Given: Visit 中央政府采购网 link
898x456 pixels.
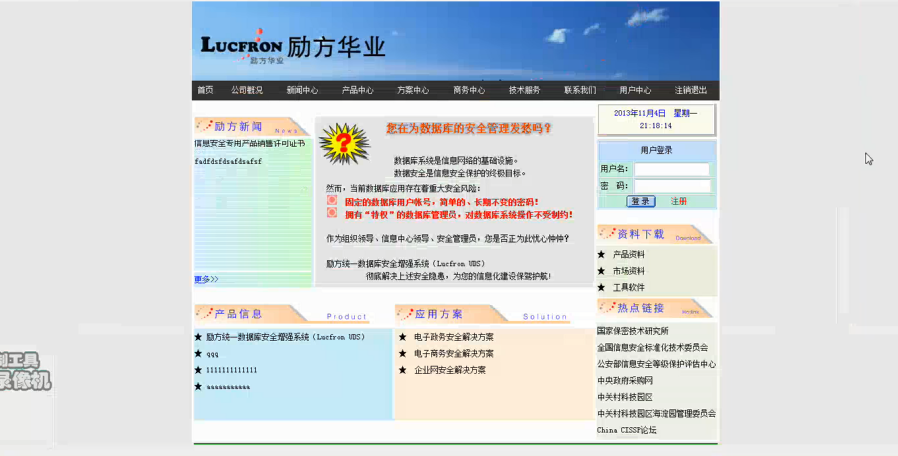Looking at the screenshot, I should (625, 380).
